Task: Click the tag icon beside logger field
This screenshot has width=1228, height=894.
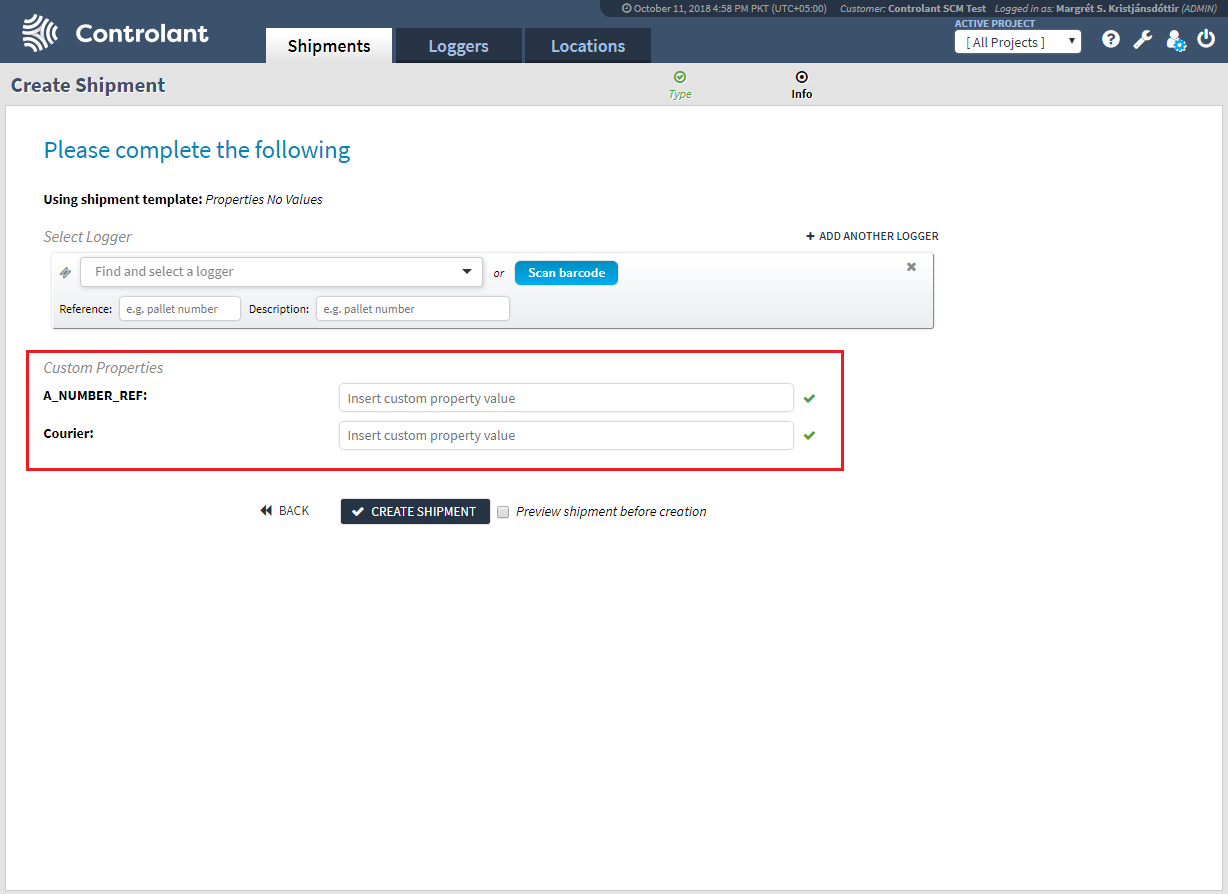Action: pos(66,272)
